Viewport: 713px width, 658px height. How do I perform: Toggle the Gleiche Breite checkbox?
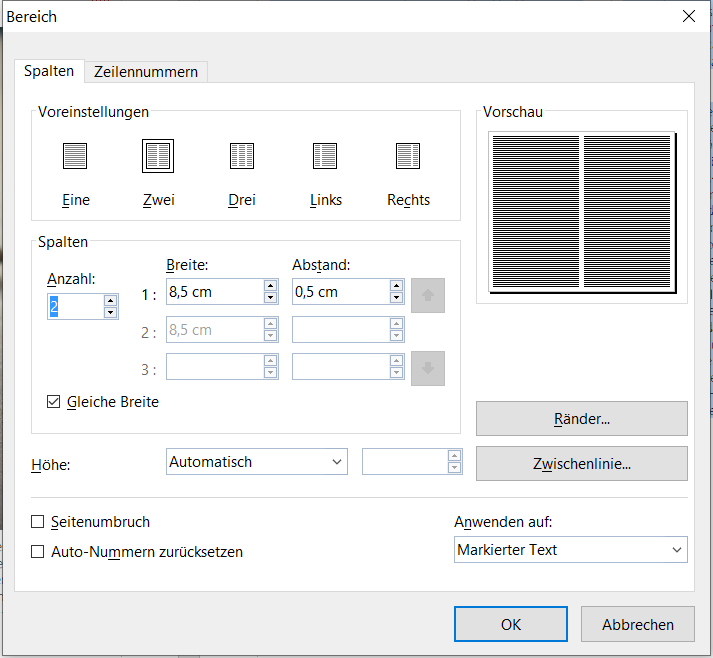point(54,402)
